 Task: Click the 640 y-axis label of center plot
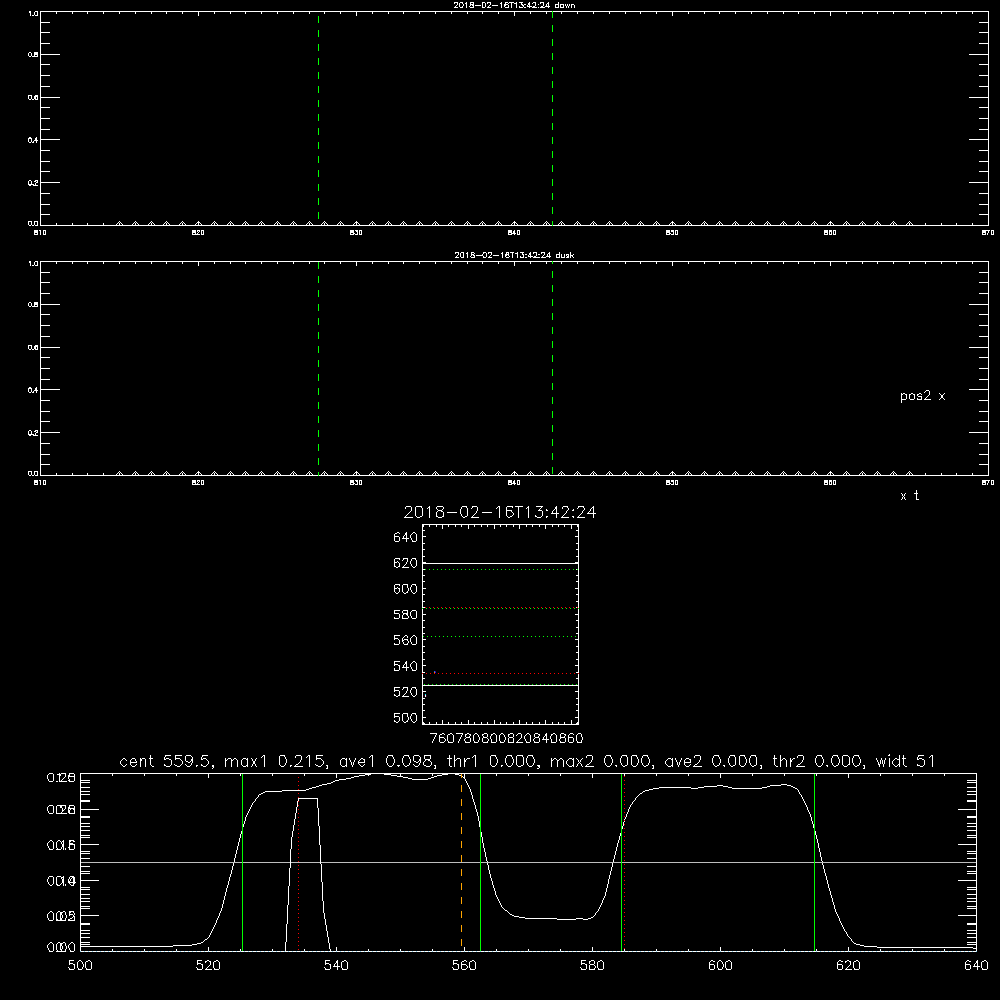(x=406, y=538)
